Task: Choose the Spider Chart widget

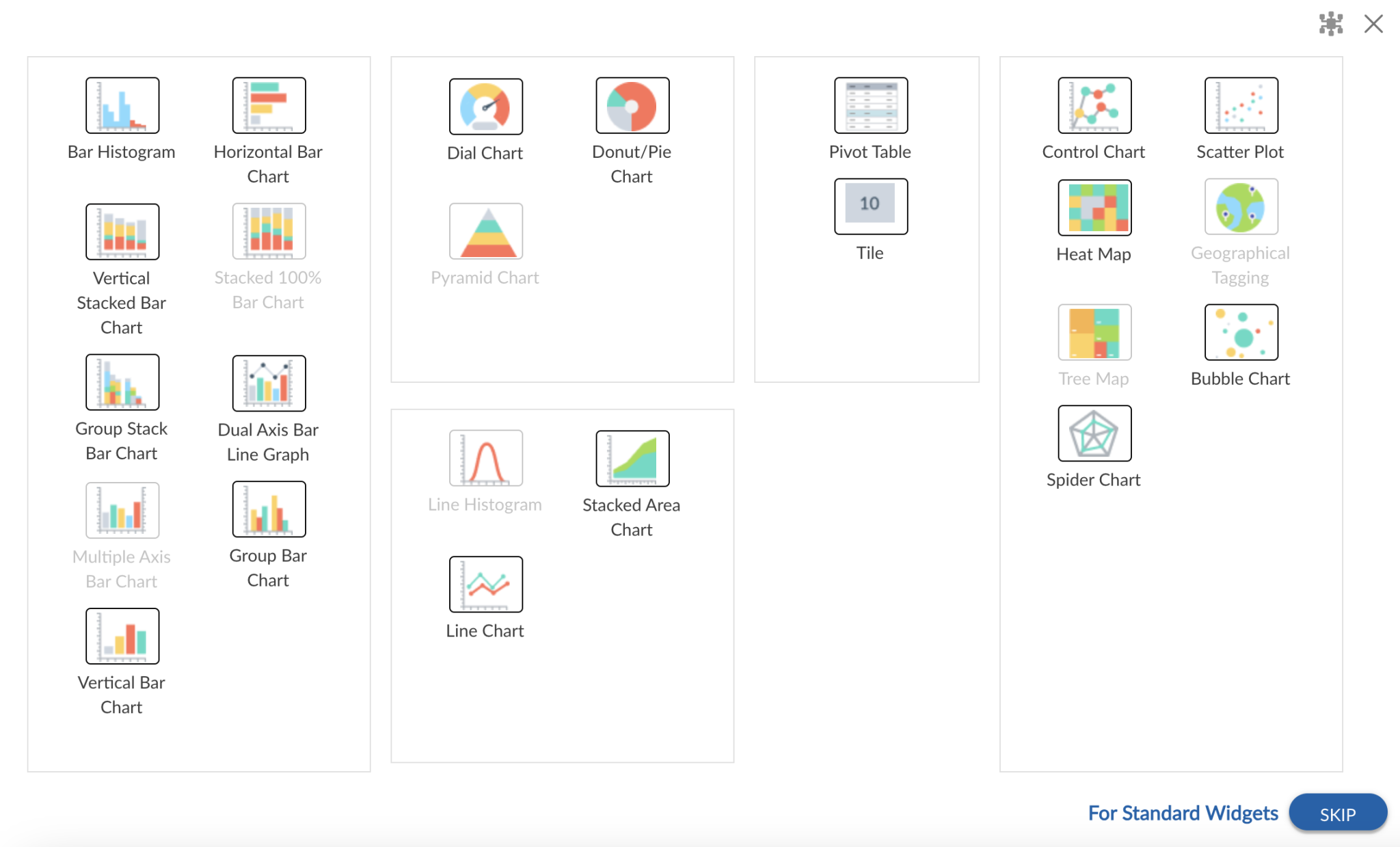Action: (x=1094, y=433)
